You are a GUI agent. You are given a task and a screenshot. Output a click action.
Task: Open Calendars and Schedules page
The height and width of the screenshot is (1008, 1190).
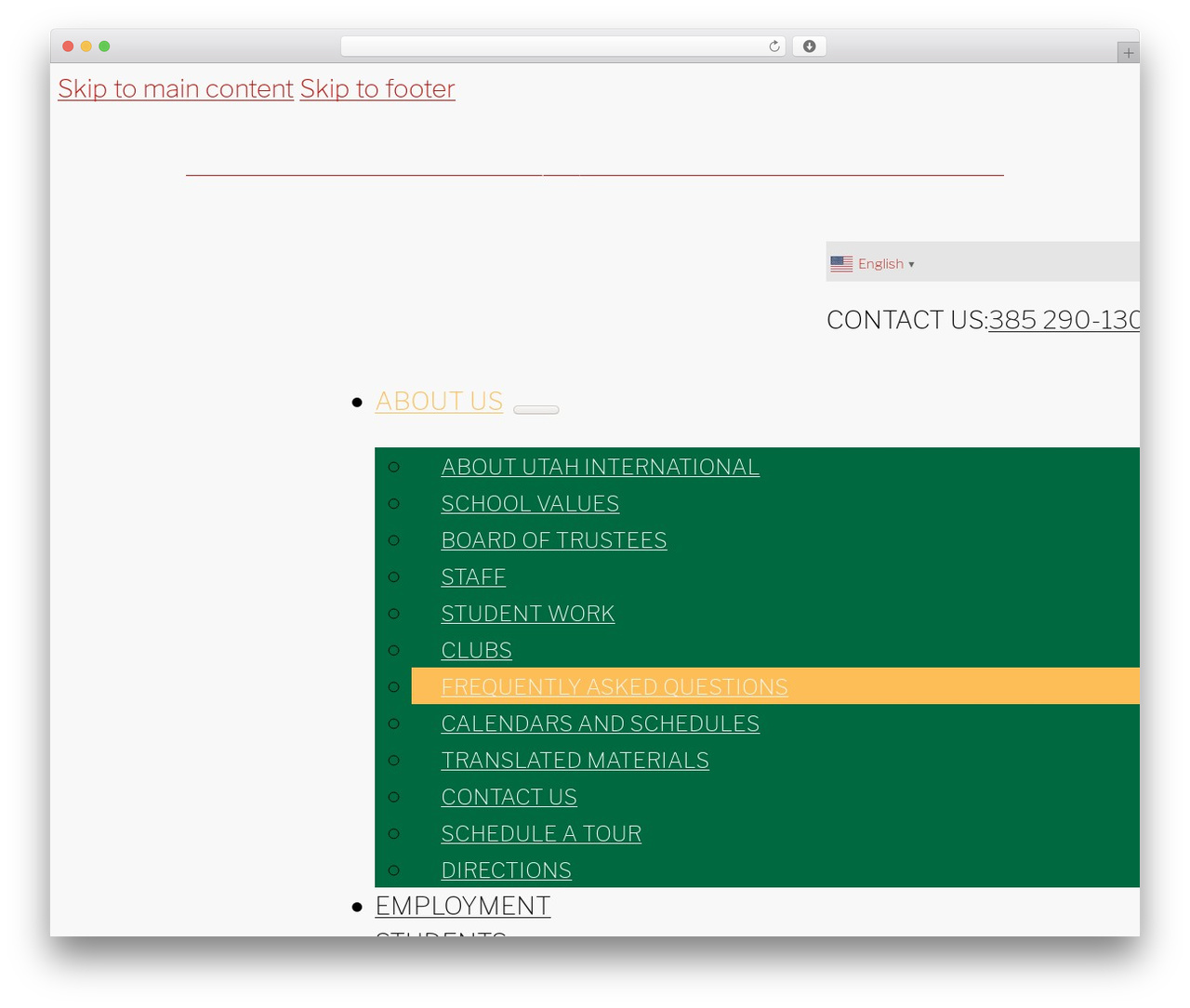pos(600,723)
